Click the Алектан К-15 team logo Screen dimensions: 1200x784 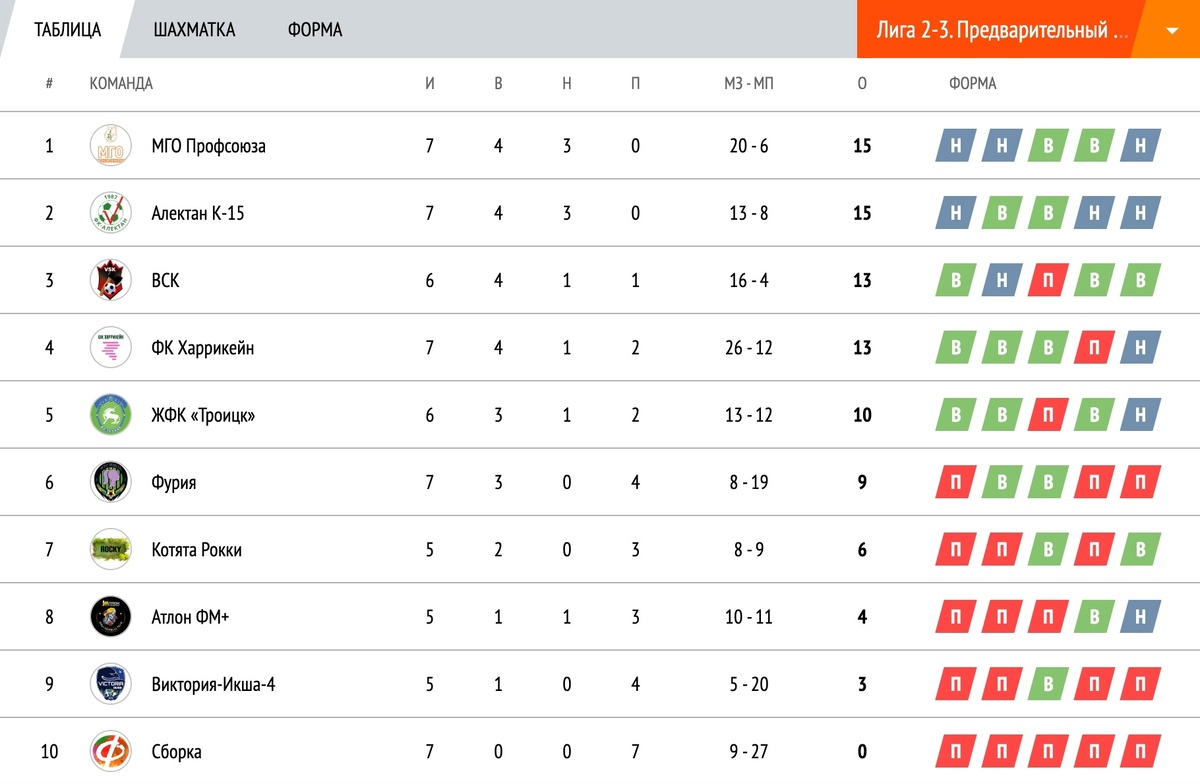tap(110, 213)
